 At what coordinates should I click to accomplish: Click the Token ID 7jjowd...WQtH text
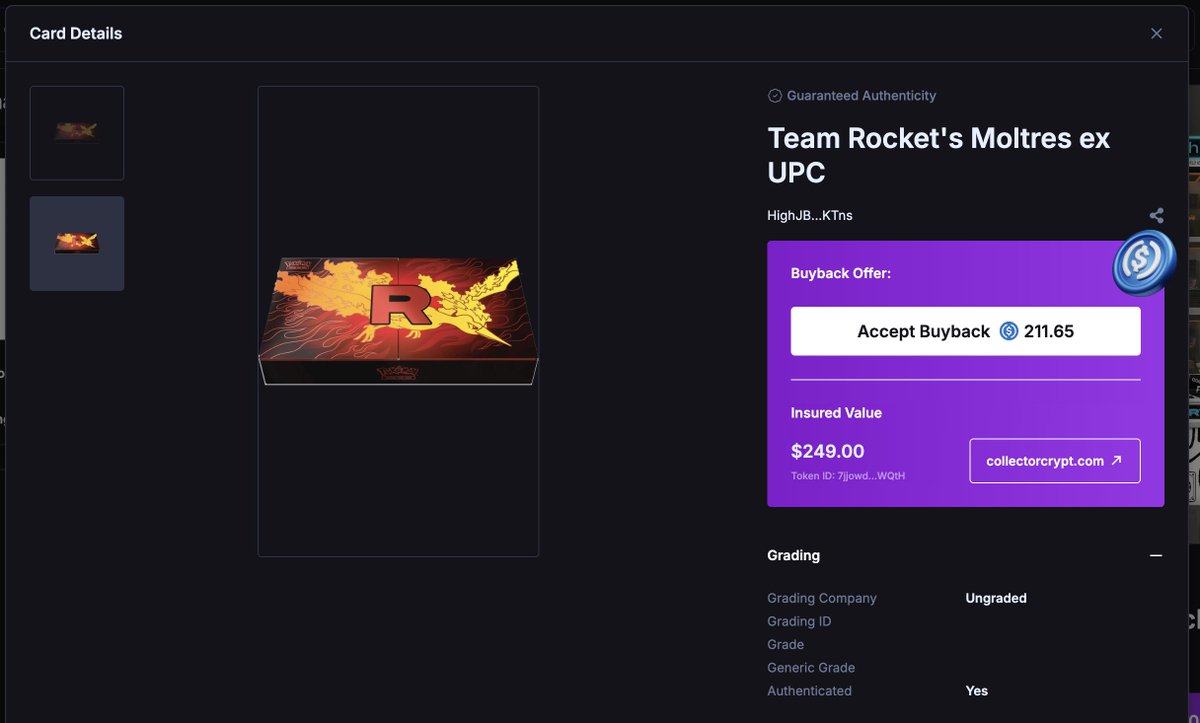pyautogui.click(x=848, y=476)
